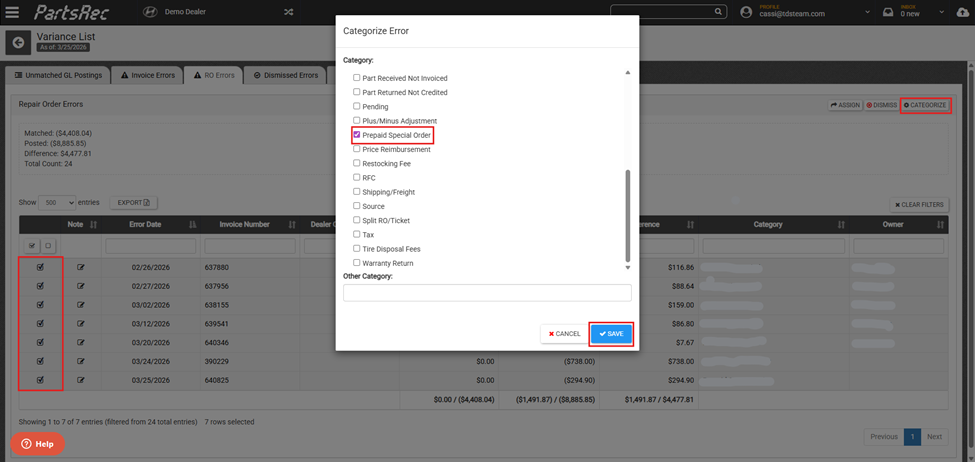The height and width of the screenshot is (462, 975).
Task: Focus the Error Date filter field
Action: click(150, 246)
